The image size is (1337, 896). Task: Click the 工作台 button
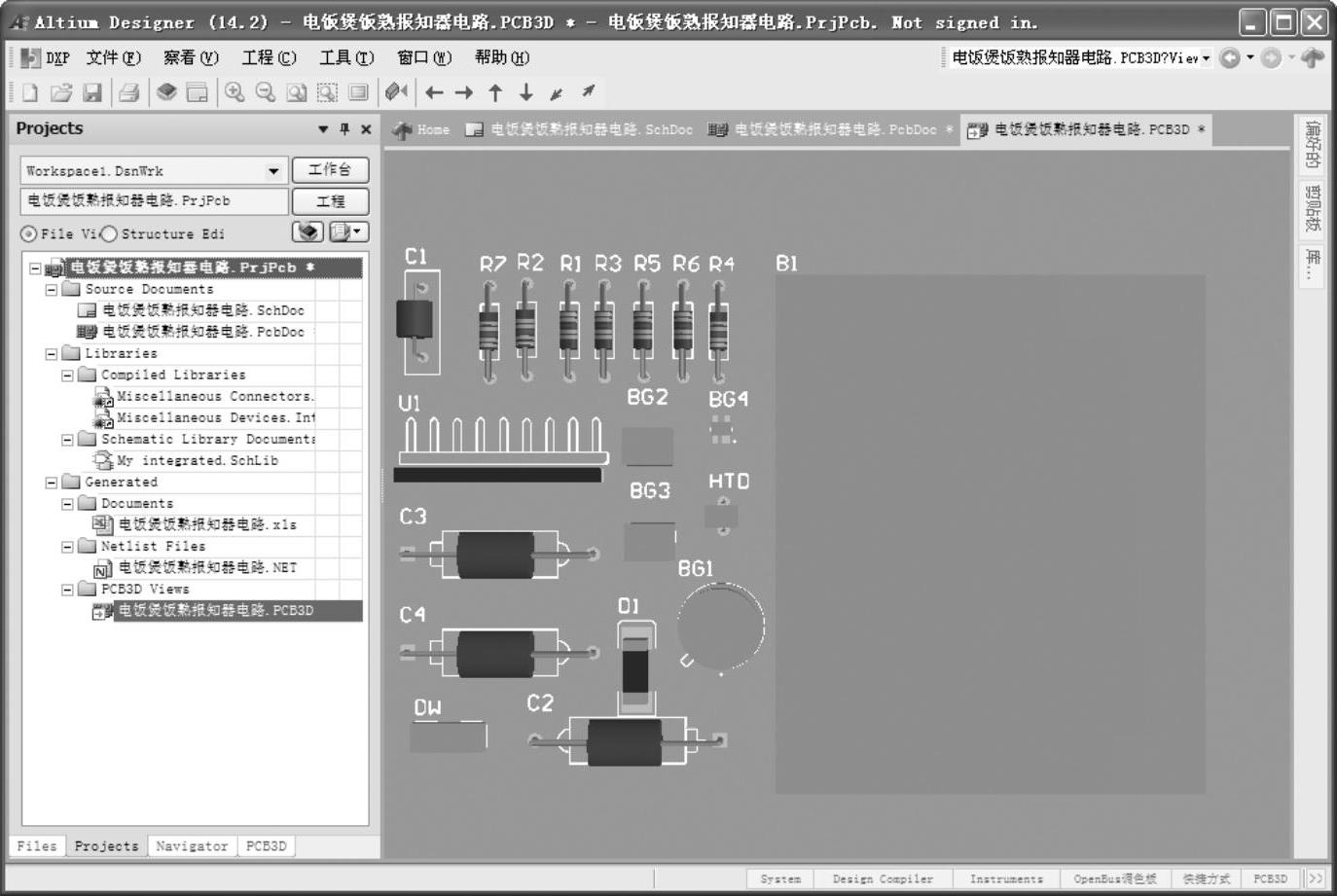tap(330, 170)
